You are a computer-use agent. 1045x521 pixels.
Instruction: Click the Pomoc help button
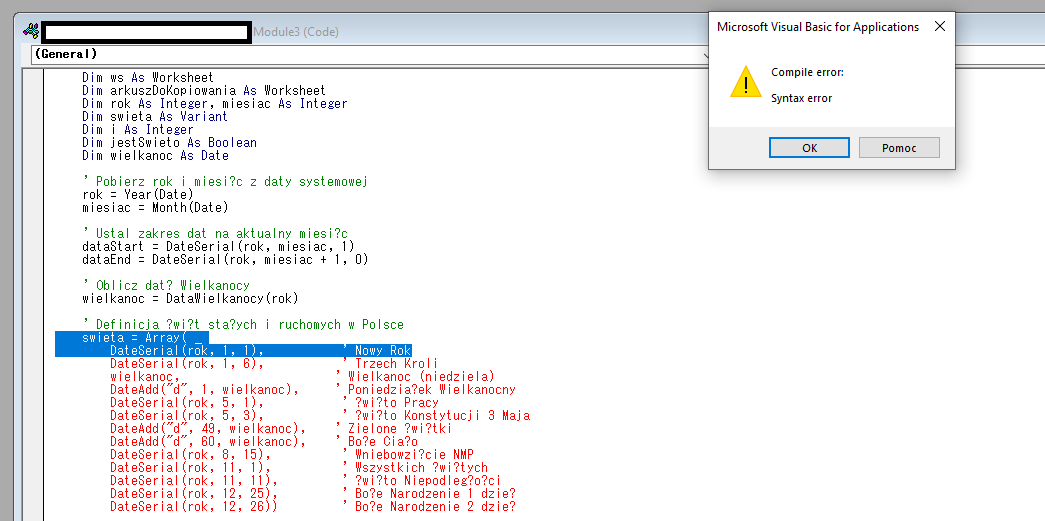tap(899, 148)
